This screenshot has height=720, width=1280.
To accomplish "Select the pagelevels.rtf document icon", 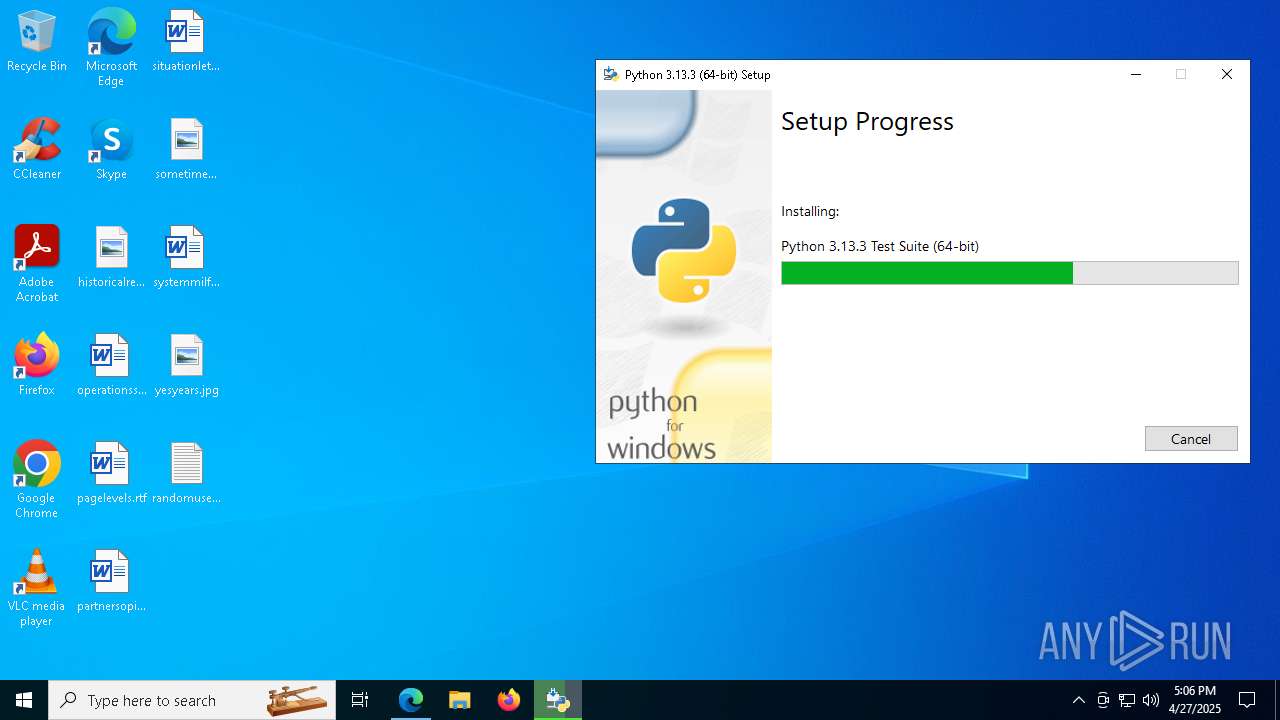I will tap(111, 474).
